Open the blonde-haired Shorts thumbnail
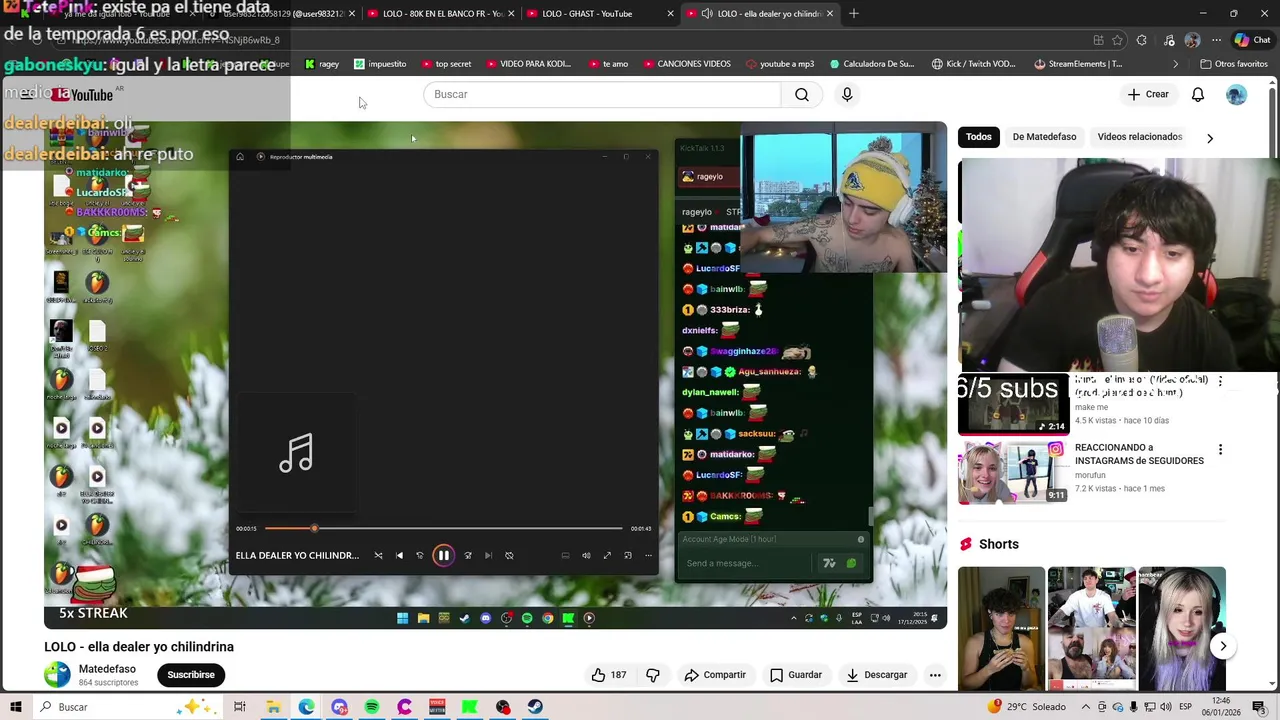This screenshot has height=720, width=1280. (1182, 629)
